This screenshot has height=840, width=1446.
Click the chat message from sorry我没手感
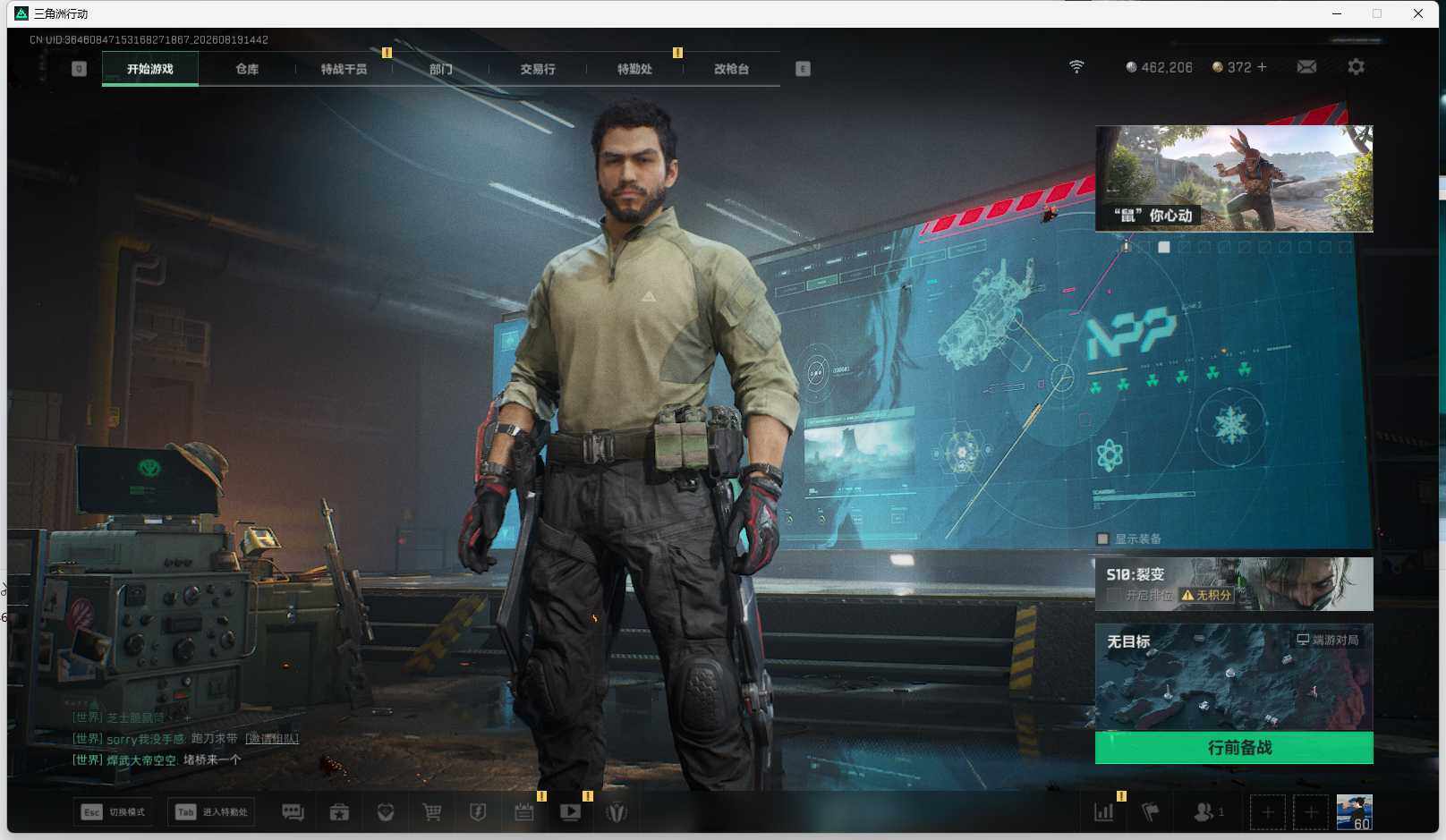tap(185, 739)
